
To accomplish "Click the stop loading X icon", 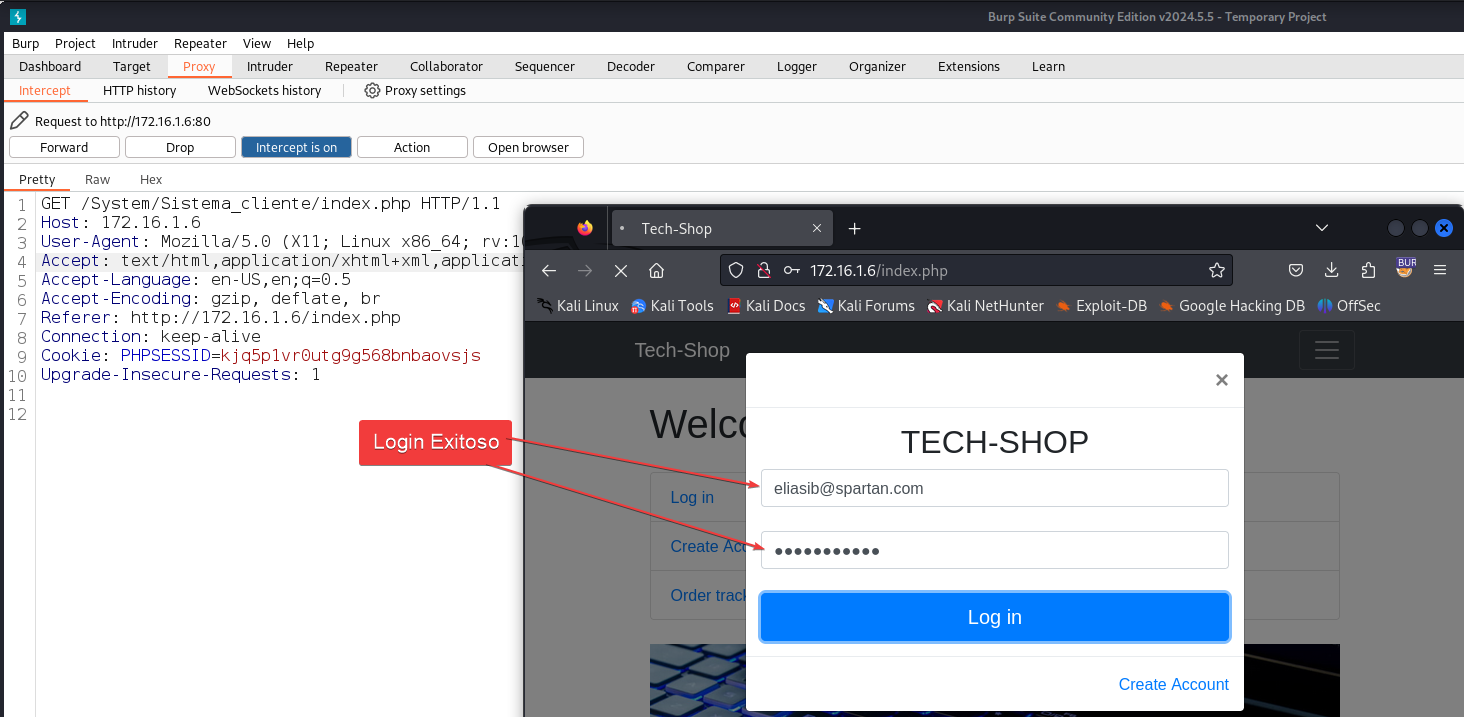I will (x=620, y=271).
